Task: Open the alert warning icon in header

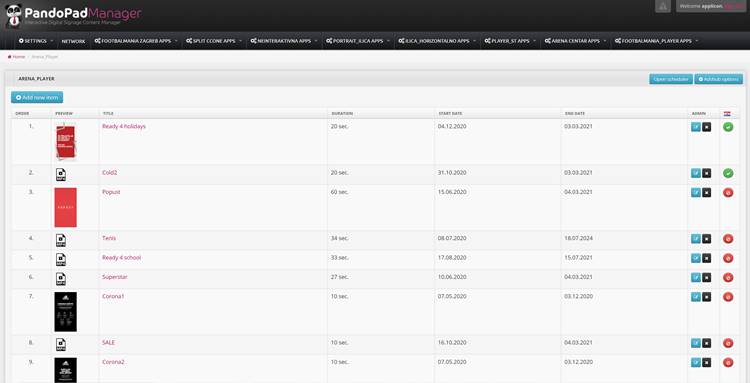Action: [662, 6]
